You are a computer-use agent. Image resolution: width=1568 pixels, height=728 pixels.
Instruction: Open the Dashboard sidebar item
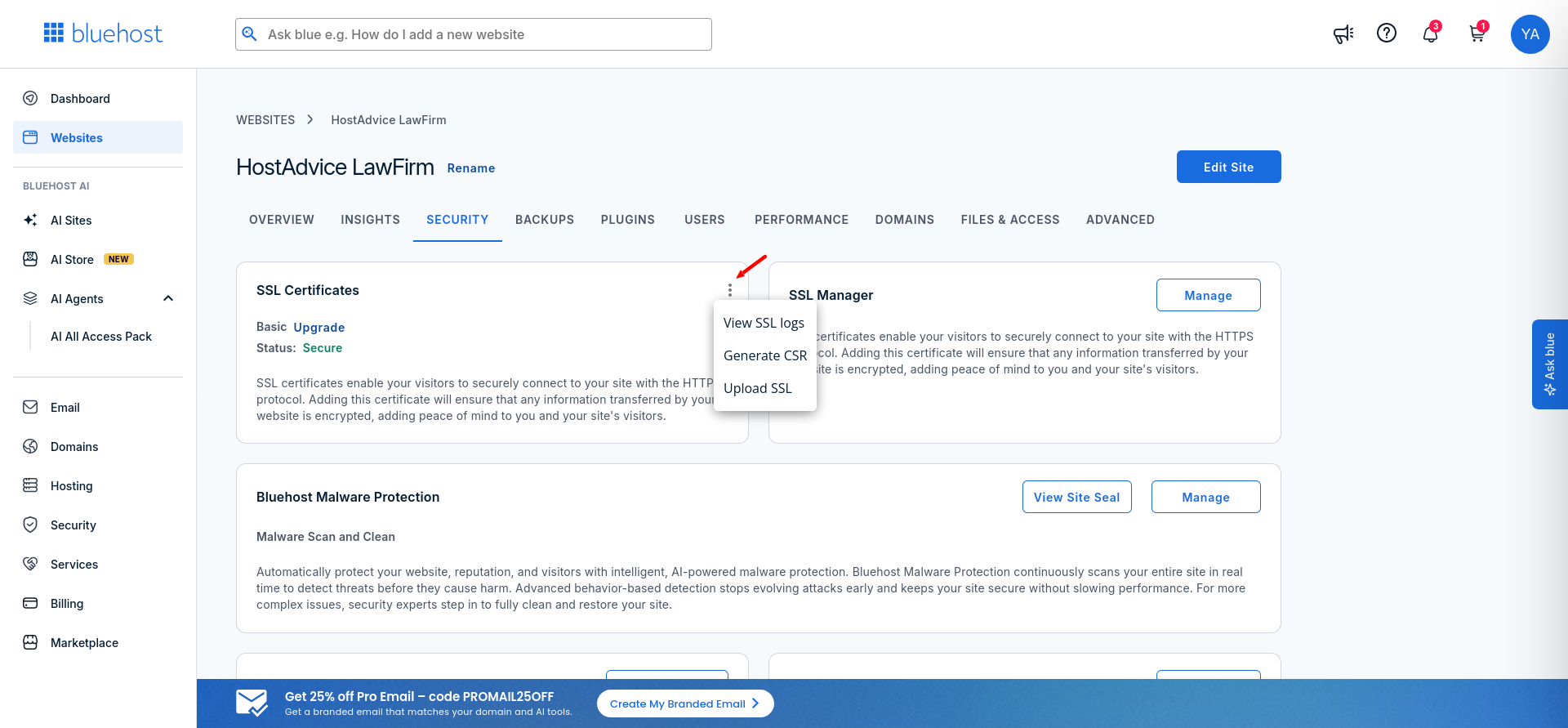98,98
